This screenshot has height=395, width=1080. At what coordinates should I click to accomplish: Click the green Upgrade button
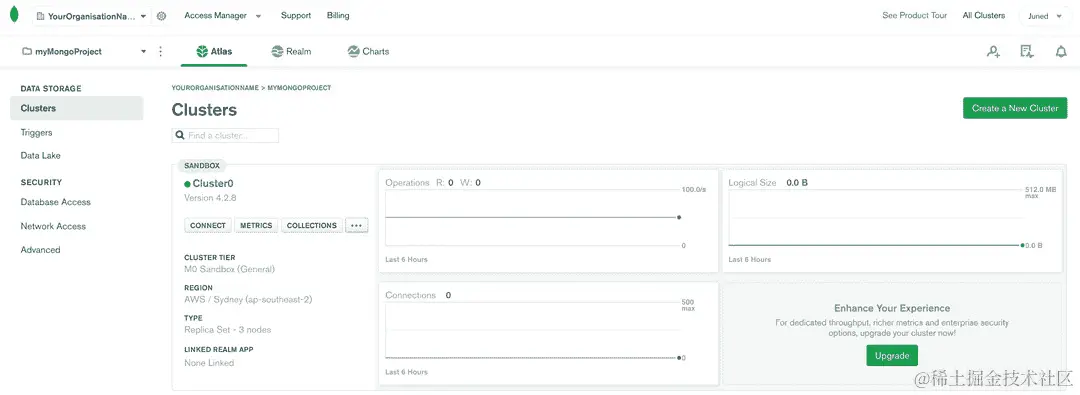click(892, 356)
